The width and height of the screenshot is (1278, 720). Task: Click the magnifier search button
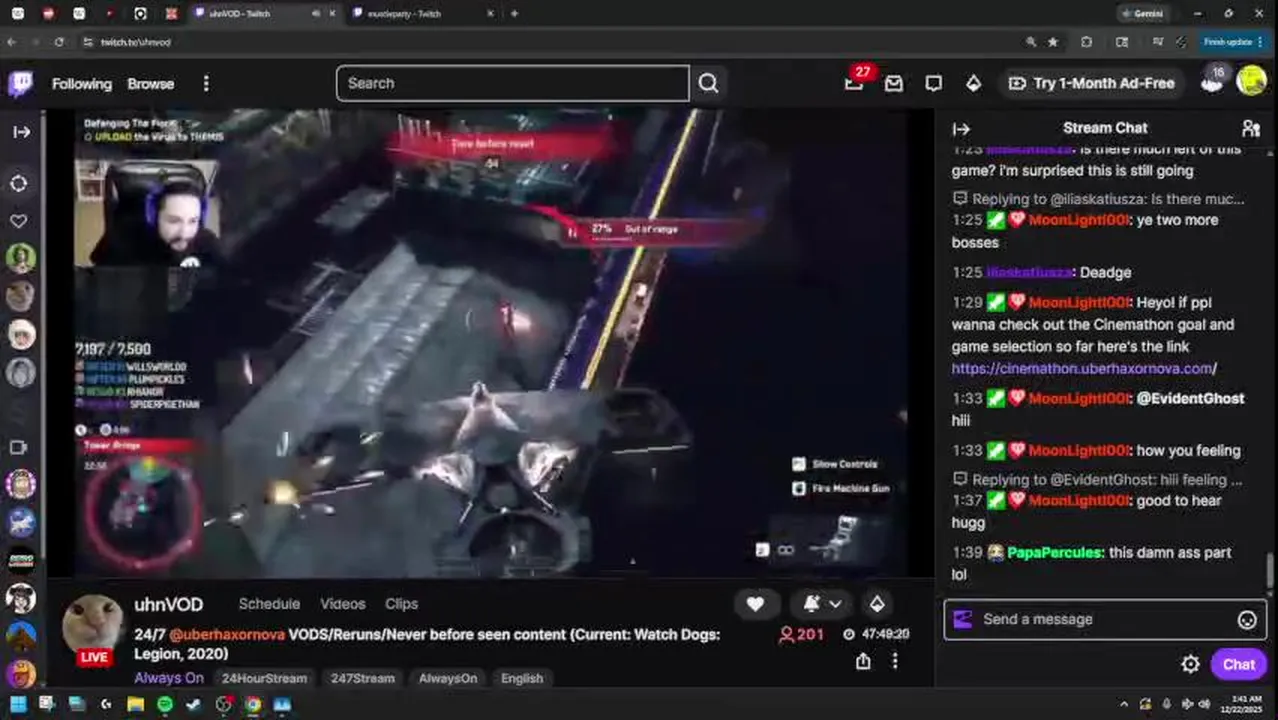(708, 83)
